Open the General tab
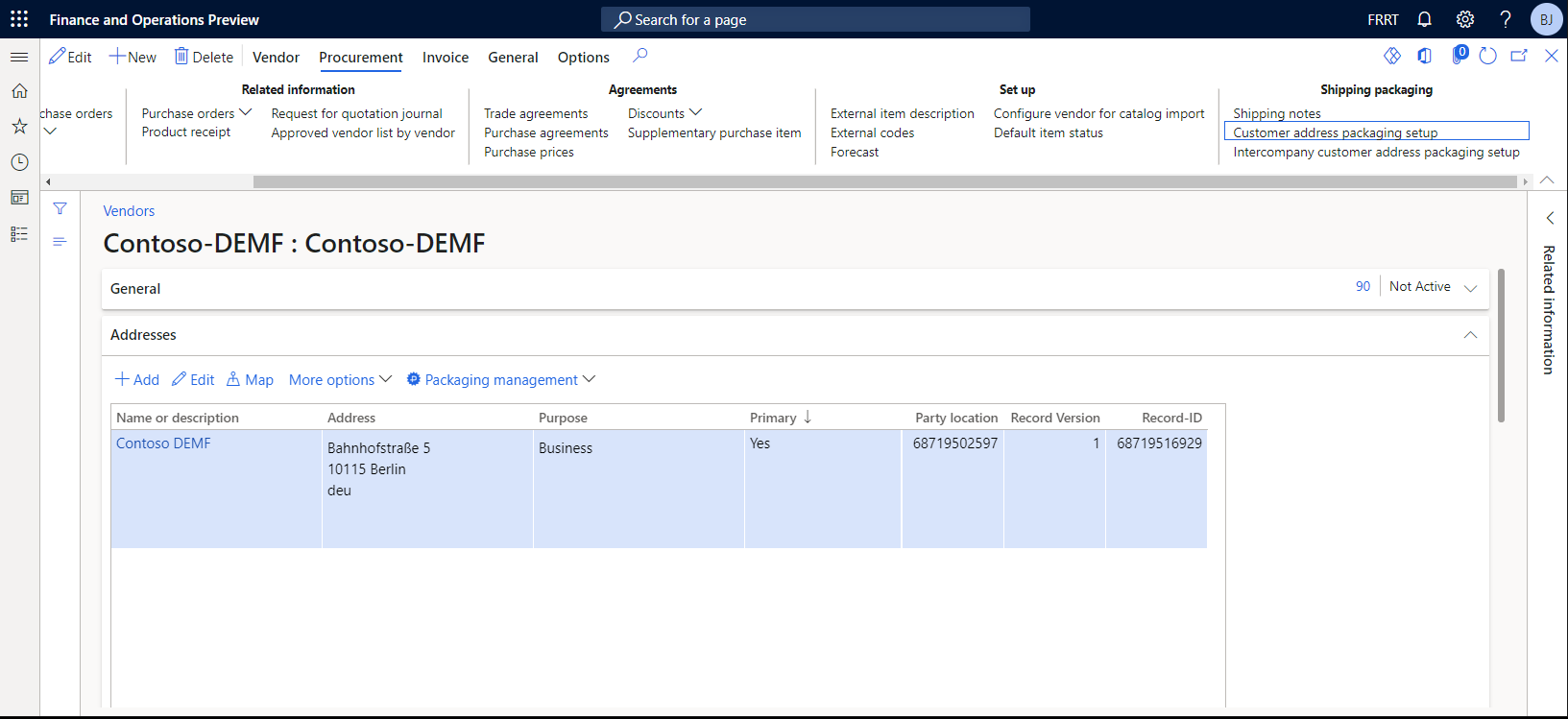The width and height of the screenshot is (1568, 719). tap(513, 58)
